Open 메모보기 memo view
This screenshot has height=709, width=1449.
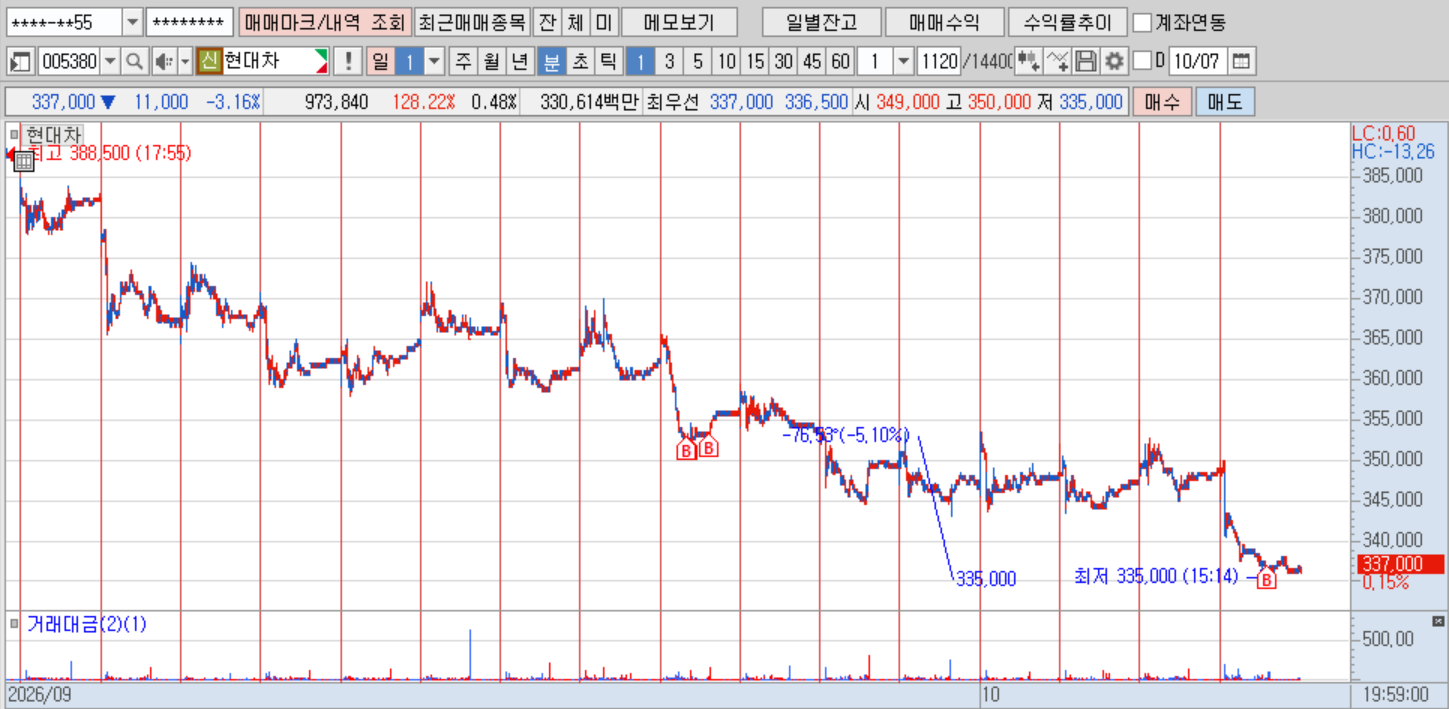click(680, 22)
